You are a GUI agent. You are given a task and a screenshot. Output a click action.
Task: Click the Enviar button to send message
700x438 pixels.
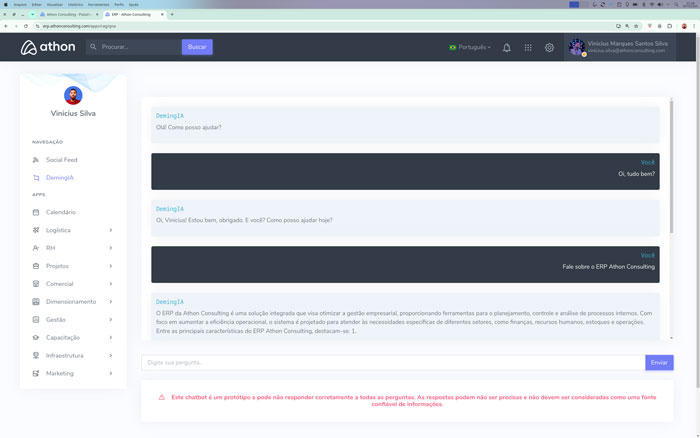pos(659,362)
